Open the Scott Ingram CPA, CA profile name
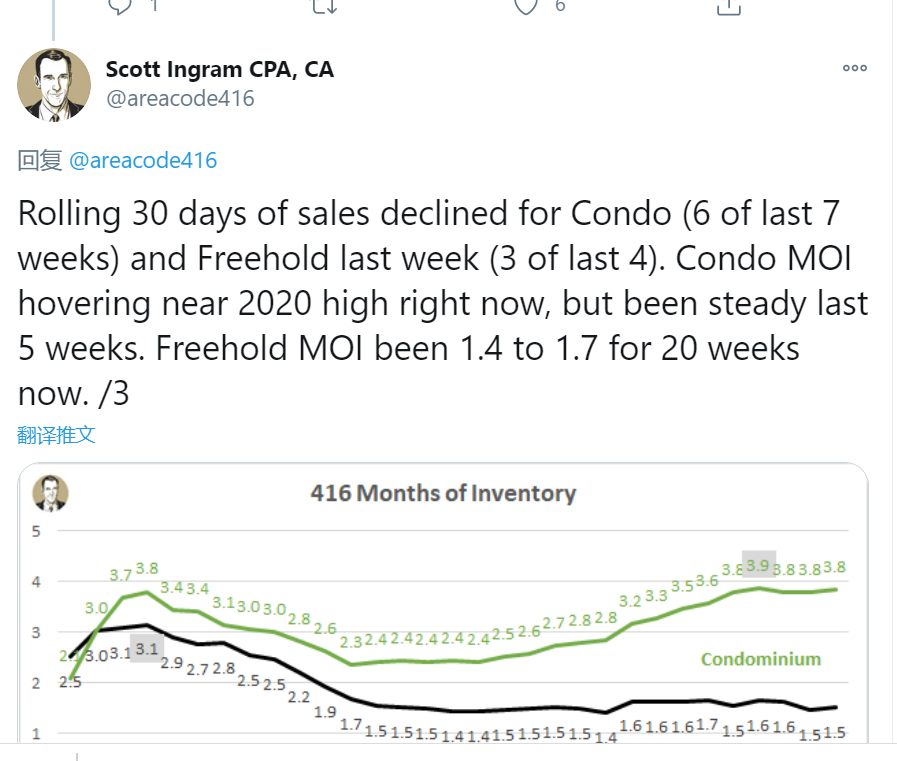The image size is (897, 761). pos(220,70)
